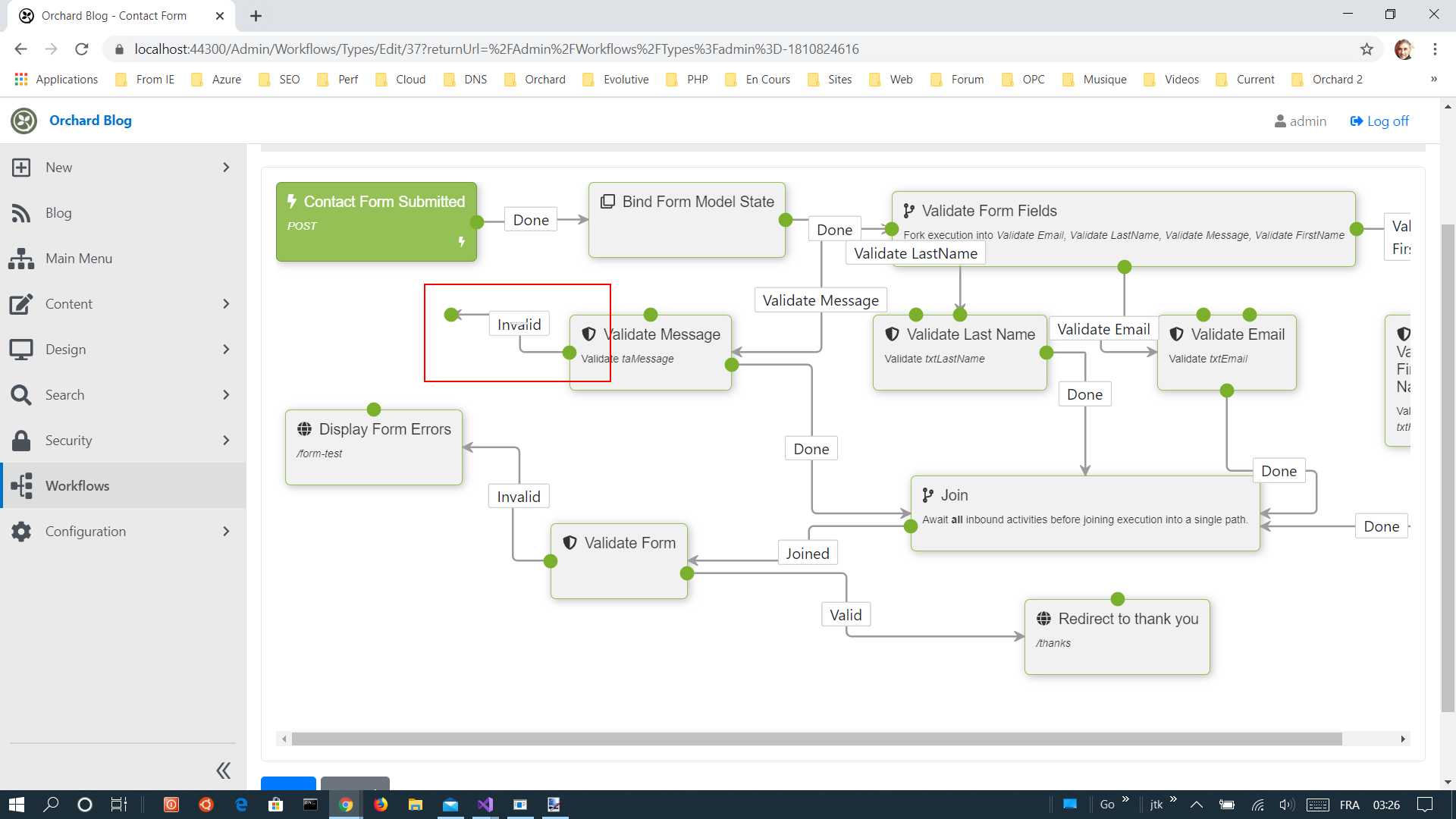
Task: Collapse the sidebar with the double-chevron
Action: pyautogui.click(x=223, y=770)
